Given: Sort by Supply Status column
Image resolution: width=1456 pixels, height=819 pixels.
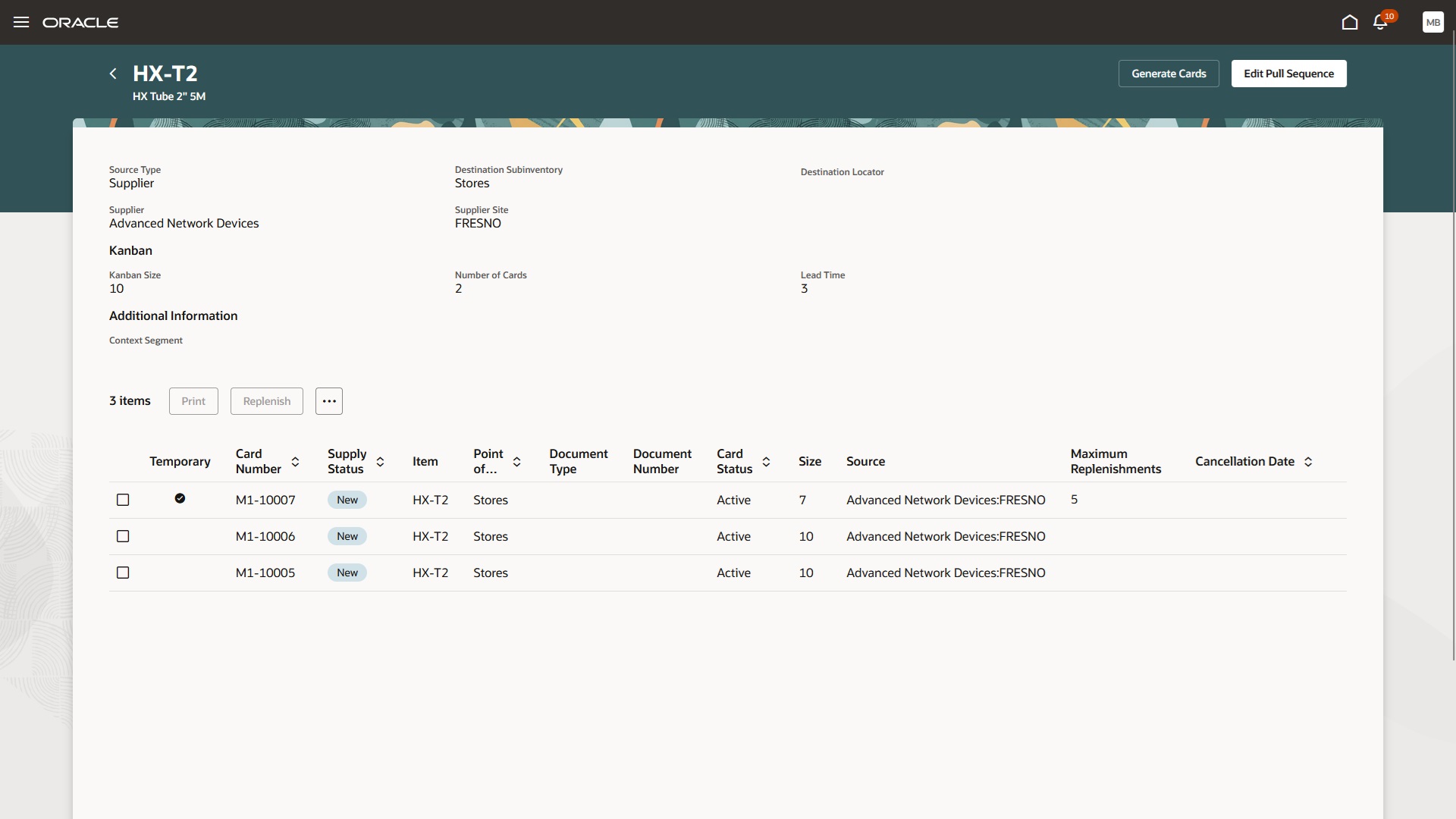Looking at the screenshot, I should (x=381, y=461).
